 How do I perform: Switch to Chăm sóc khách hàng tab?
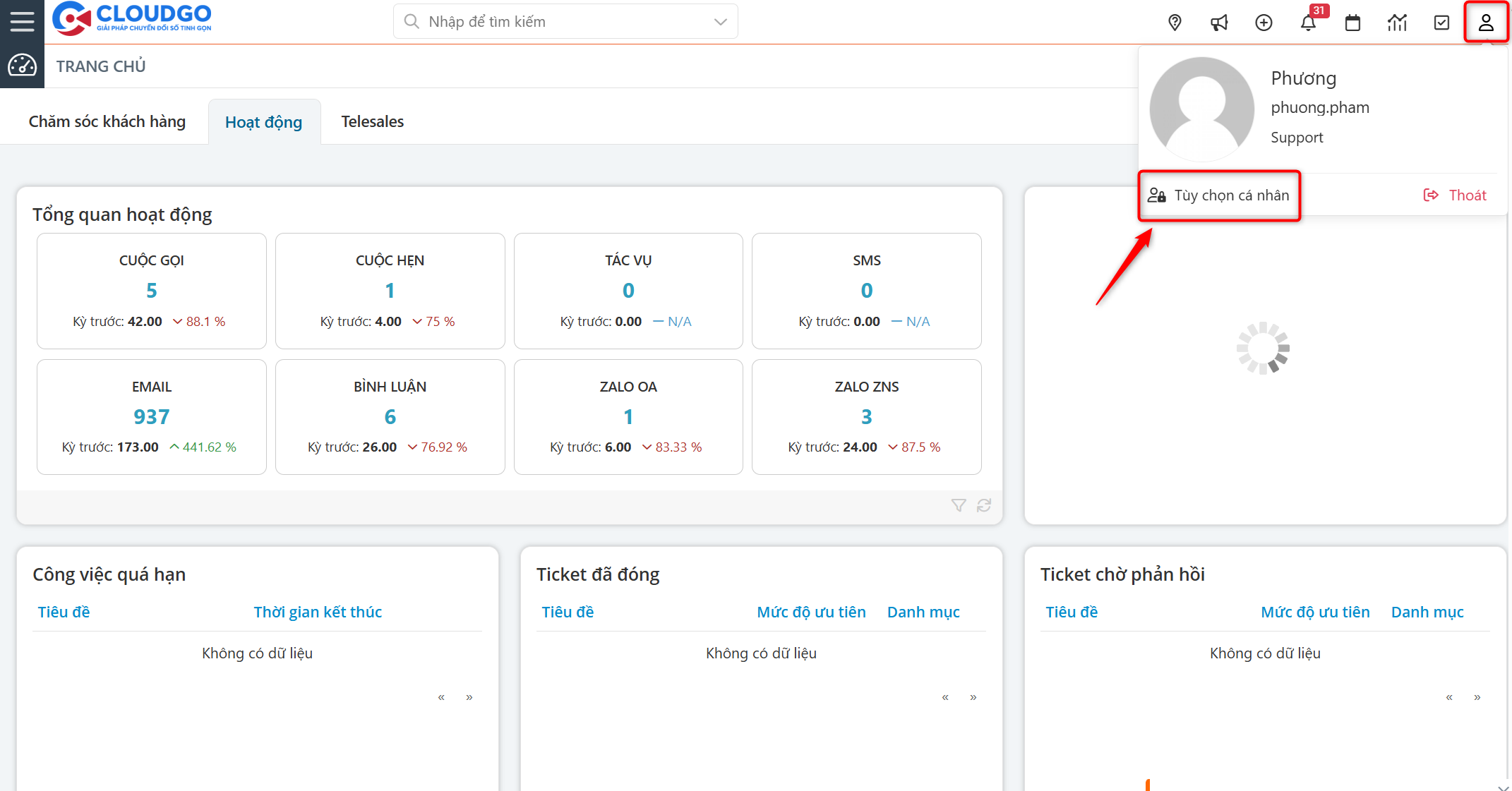[x=107, y=122]
